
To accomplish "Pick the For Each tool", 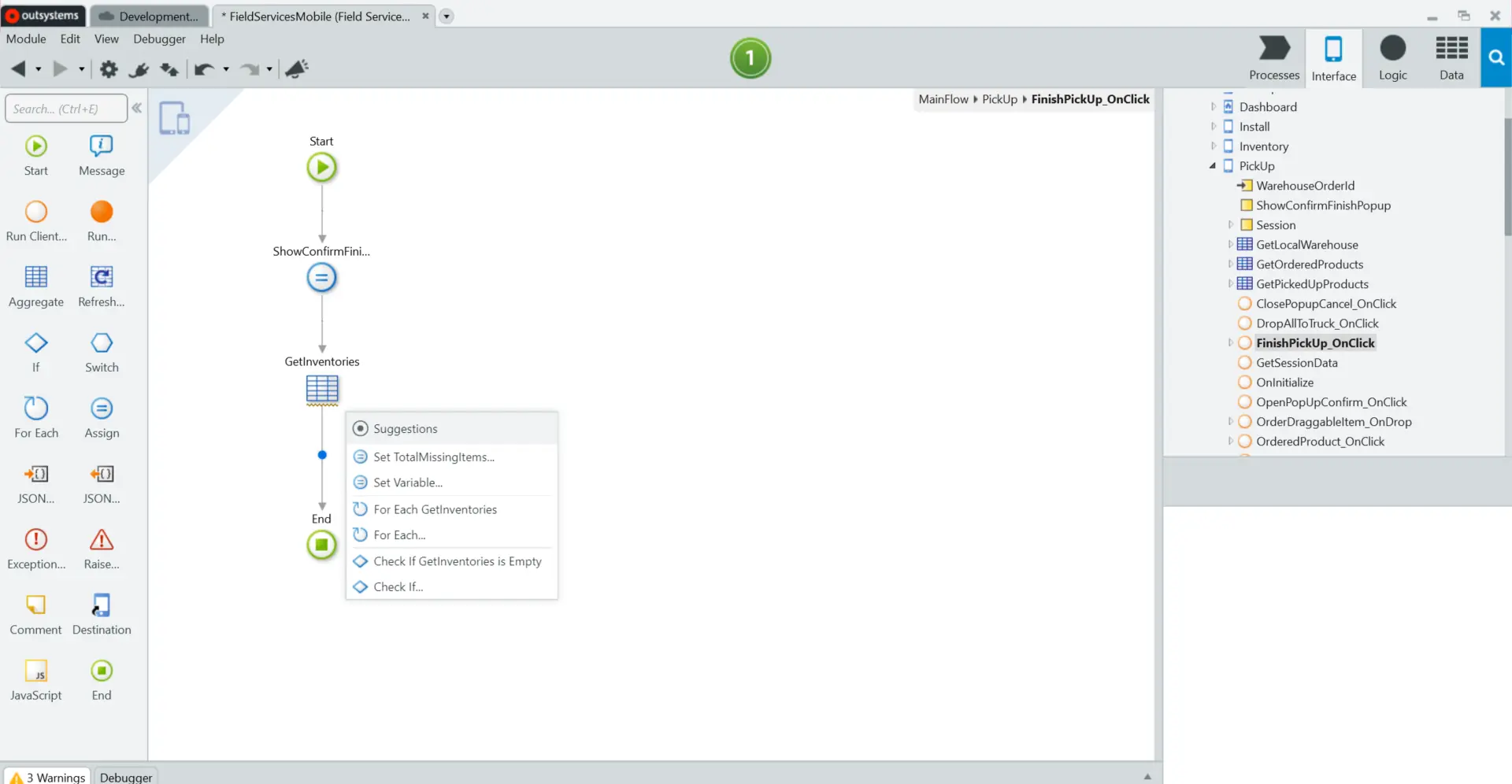I will 36,409.
